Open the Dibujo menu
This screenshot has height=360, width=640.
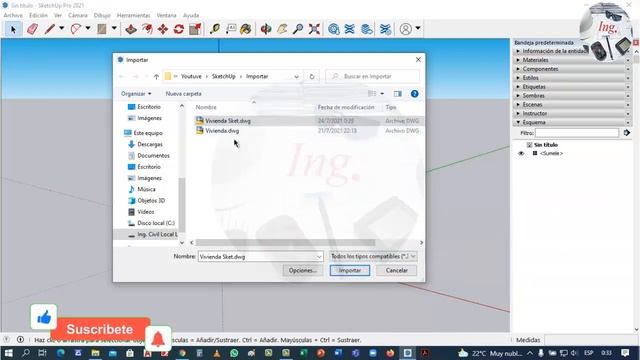pyautogui.click(x=102, y=15)
